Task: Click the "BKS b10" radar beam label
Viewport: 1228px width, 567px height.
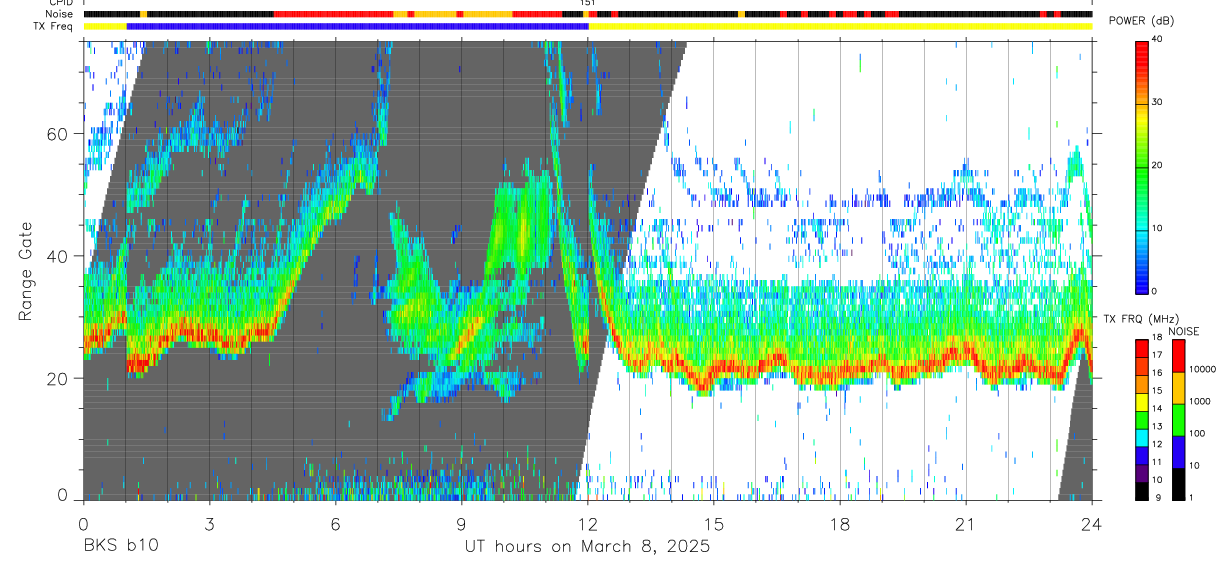Action: pyautogui.click(x=120, y=546)
